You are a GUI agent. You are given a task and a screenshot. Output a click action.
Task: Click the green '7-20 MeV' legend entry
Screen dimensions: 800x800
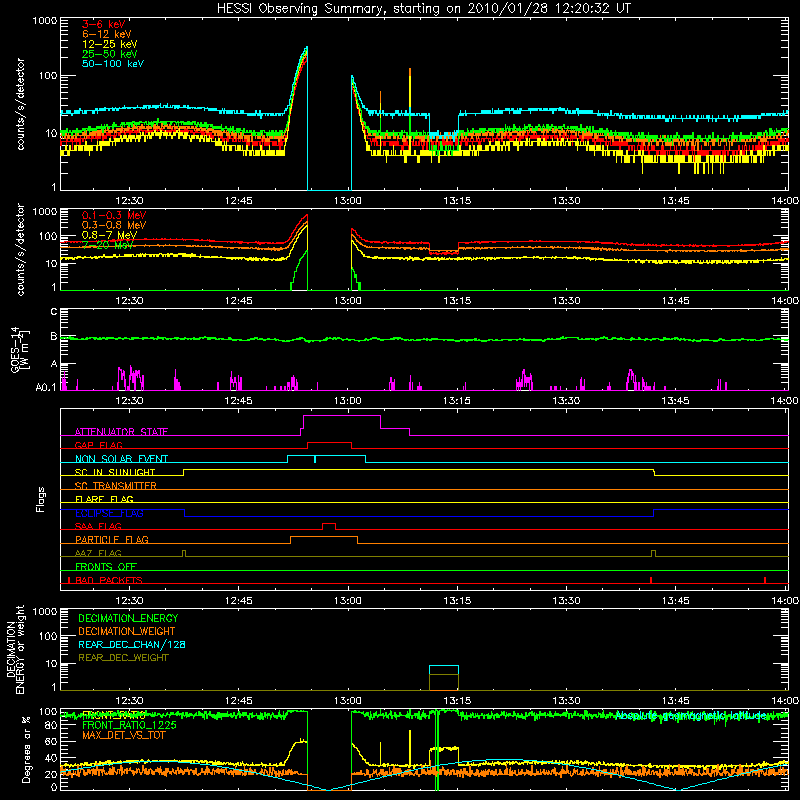pos(107,245)
